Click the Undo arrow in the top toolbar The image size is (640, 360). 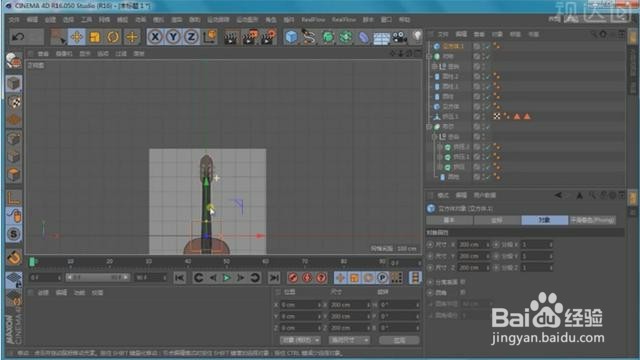18,37
